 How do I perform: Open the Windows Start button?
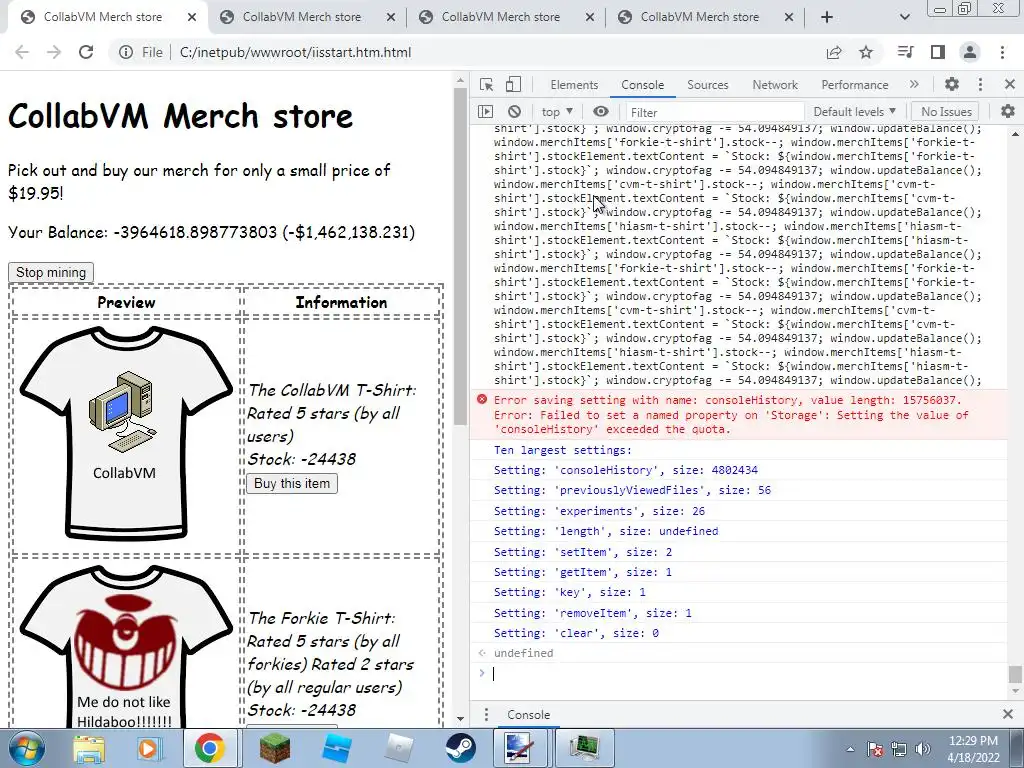point(27,748)
